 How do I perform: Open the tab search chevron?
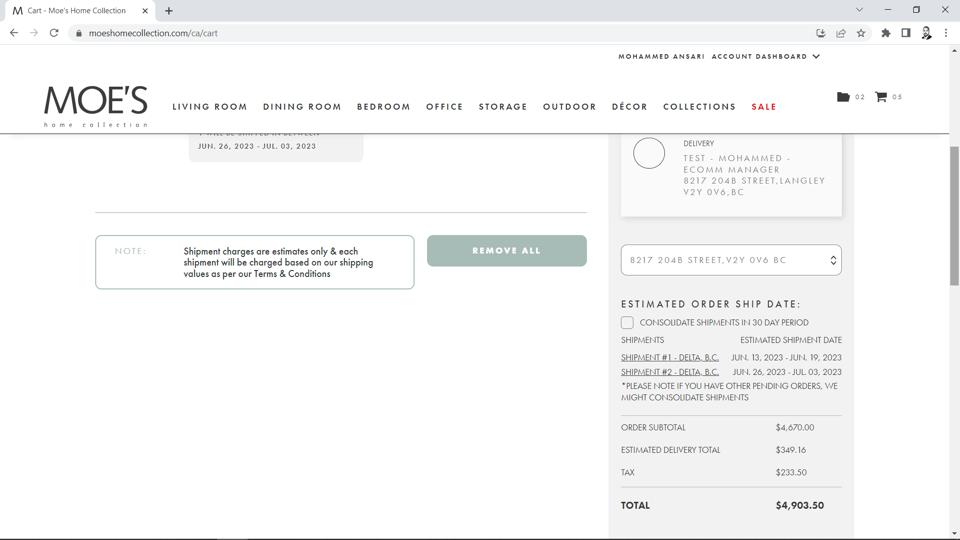(x=859, y=10)
